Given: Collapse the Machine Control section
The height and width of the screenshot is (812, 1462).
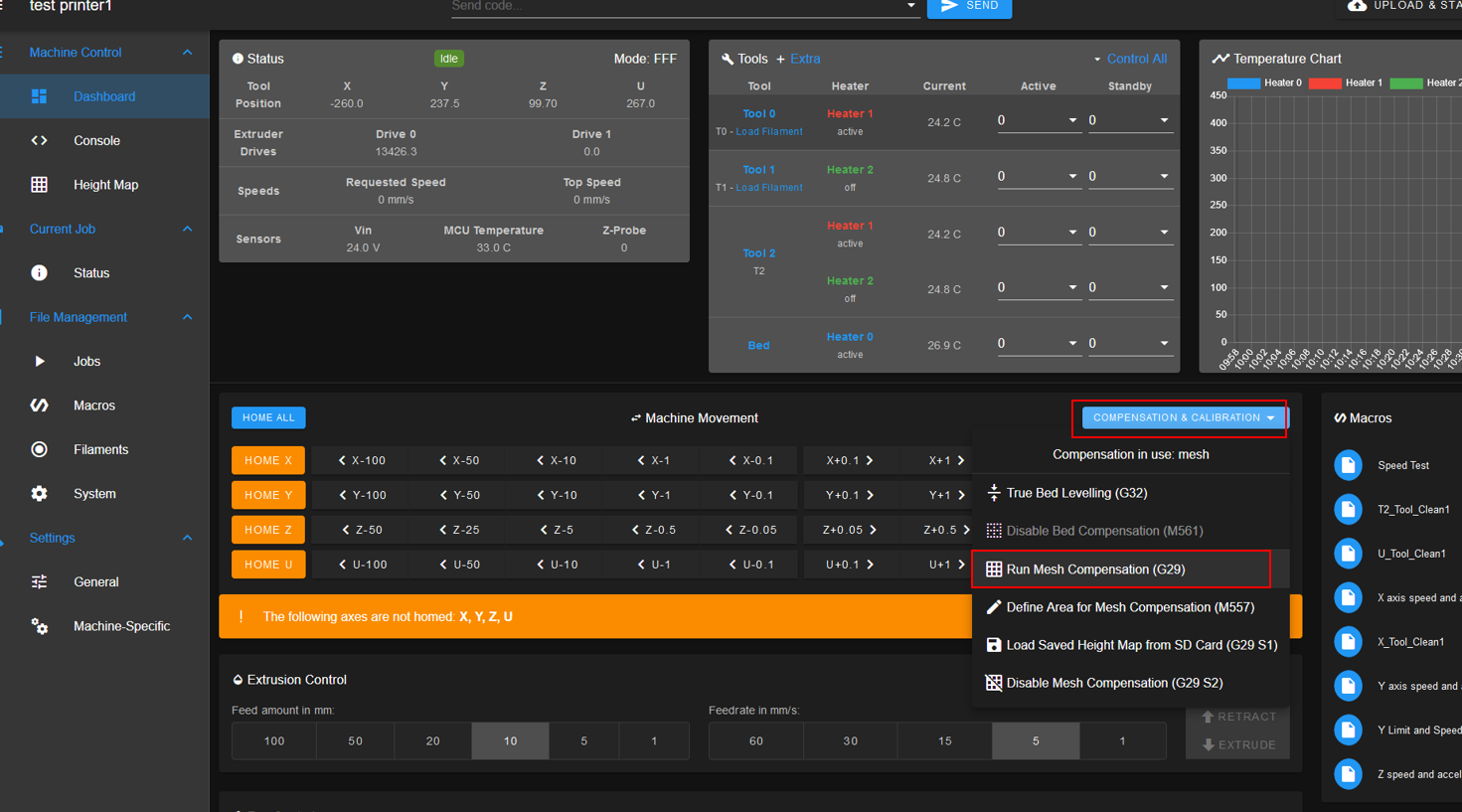Looking at the screenshot, I should click(x=187, y=53).
